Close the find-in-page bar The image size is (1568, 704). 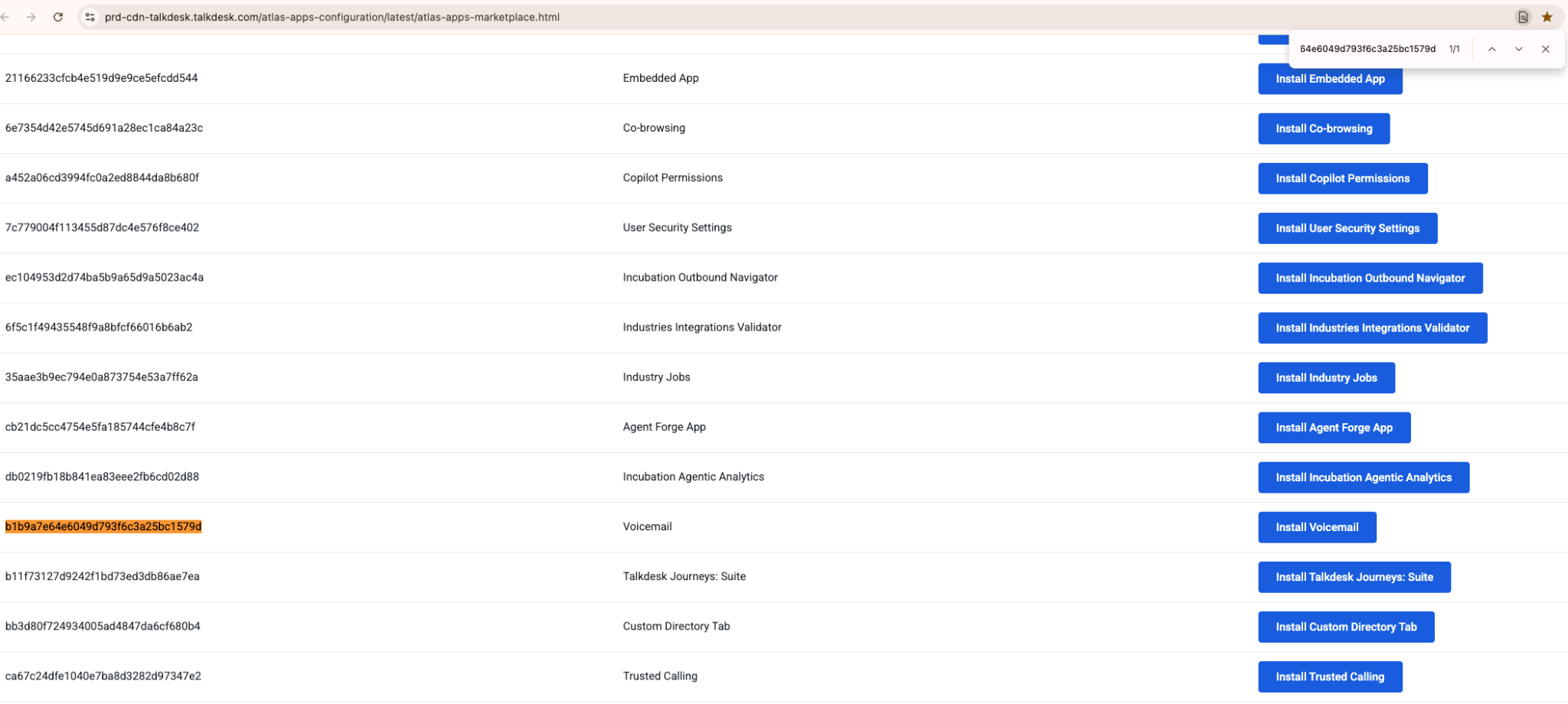pos(1546,49)
